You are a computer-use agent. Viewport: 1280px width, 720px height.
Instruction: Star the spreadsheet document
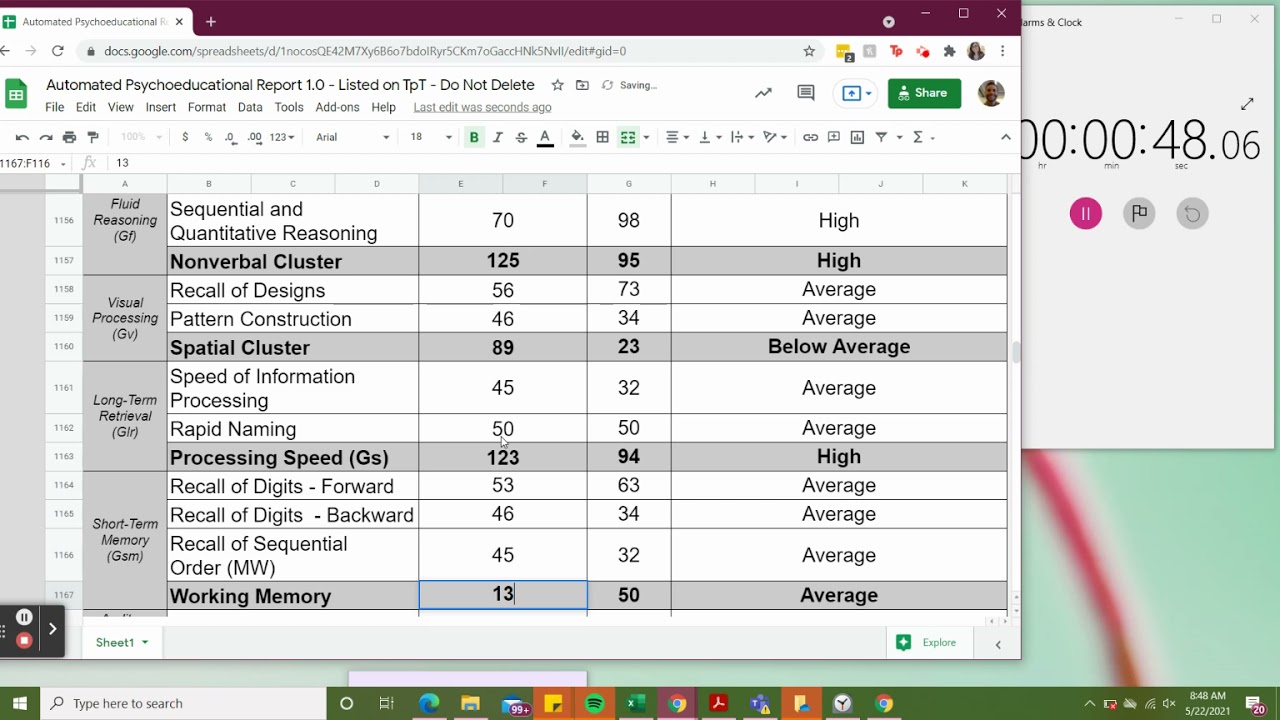558,85
